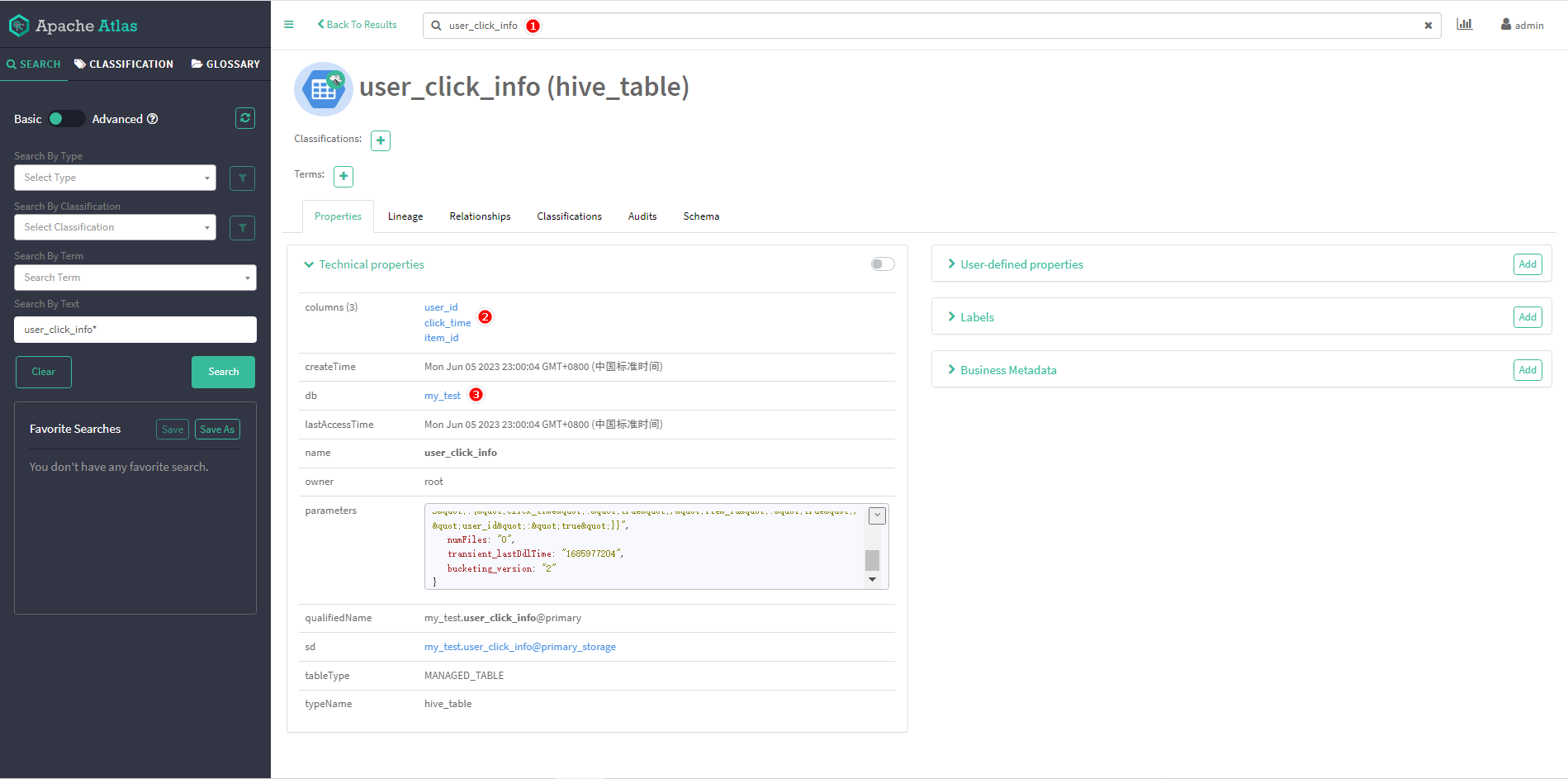Screen dimensions: 1568x779
Task: Expand the parameters JSON box
Action: [878, 515]
